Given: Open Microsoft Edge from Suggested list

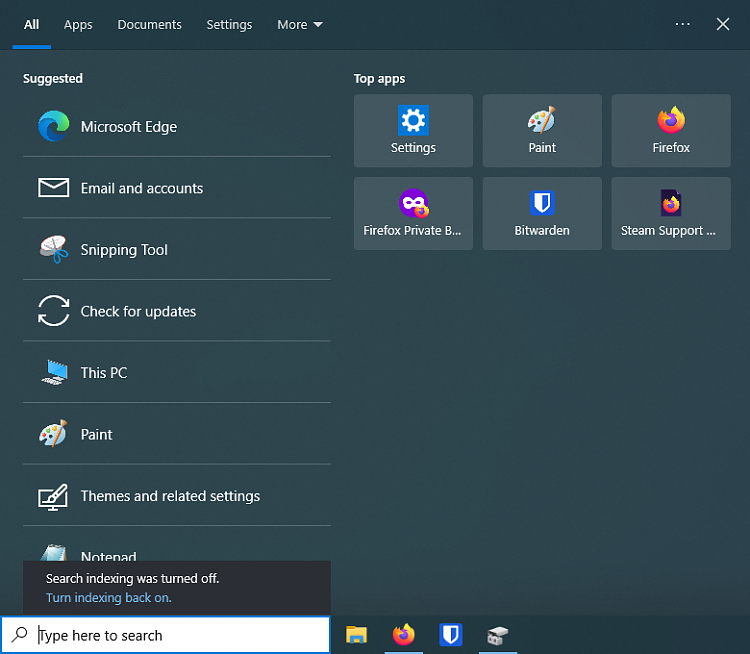Looking at the screenshot, I should pyautogui.click(x=176, y=127).
